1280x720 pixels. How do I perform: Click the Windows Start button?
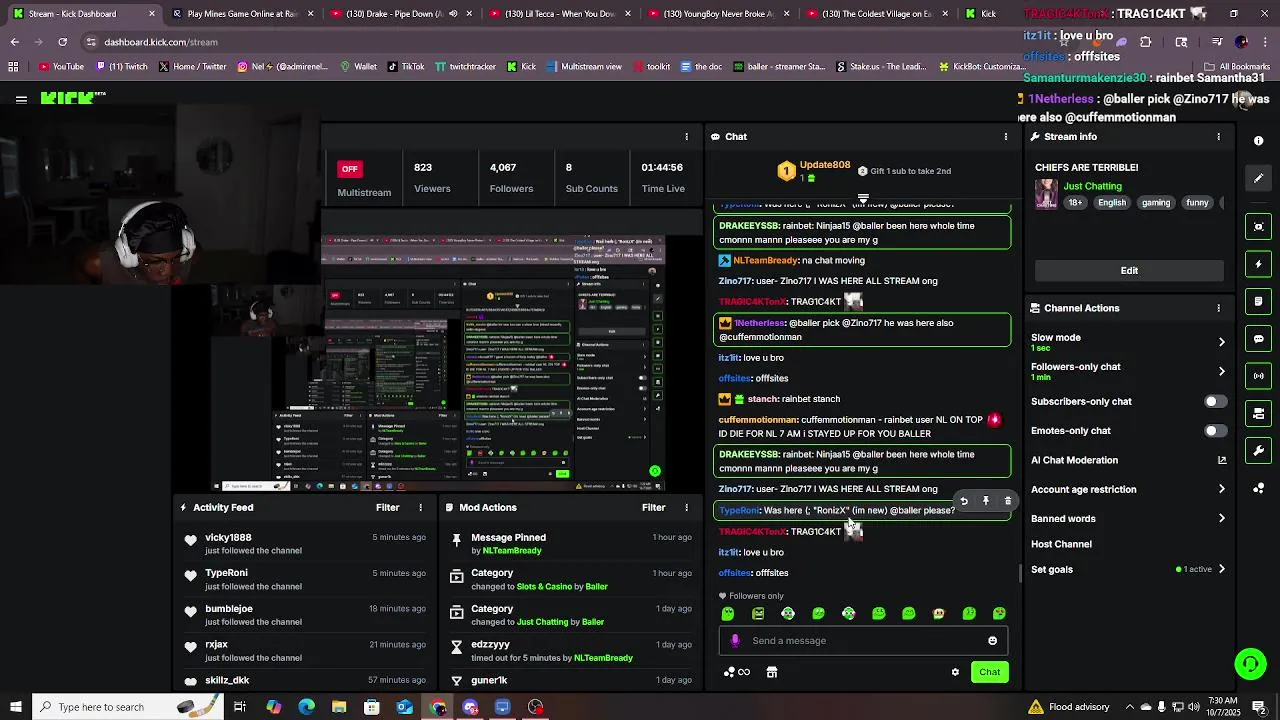point(15,707)
